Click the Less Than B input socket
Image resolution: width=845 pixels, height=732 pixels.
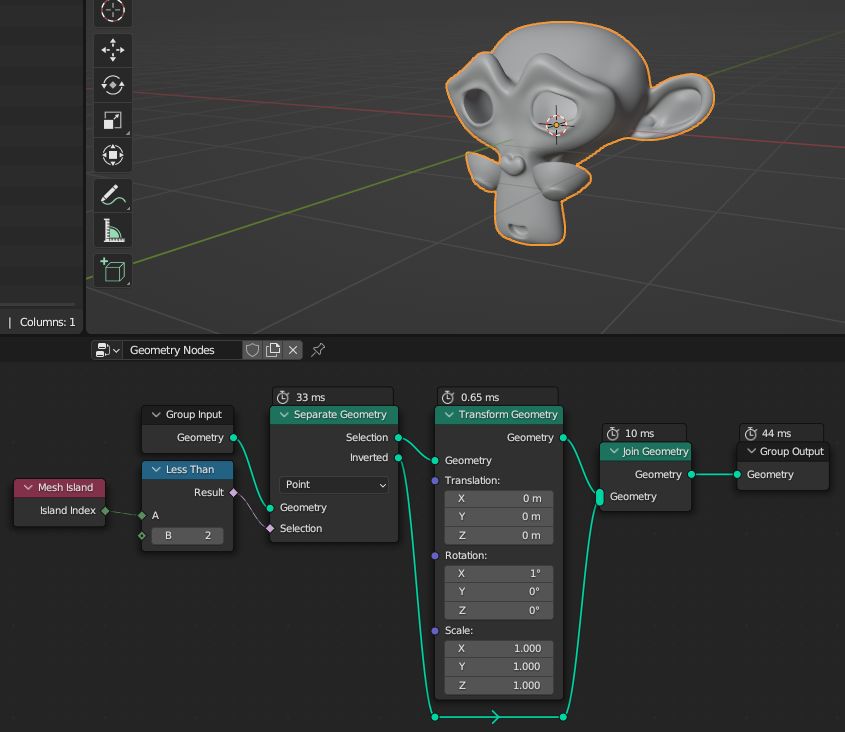(142, 536)
